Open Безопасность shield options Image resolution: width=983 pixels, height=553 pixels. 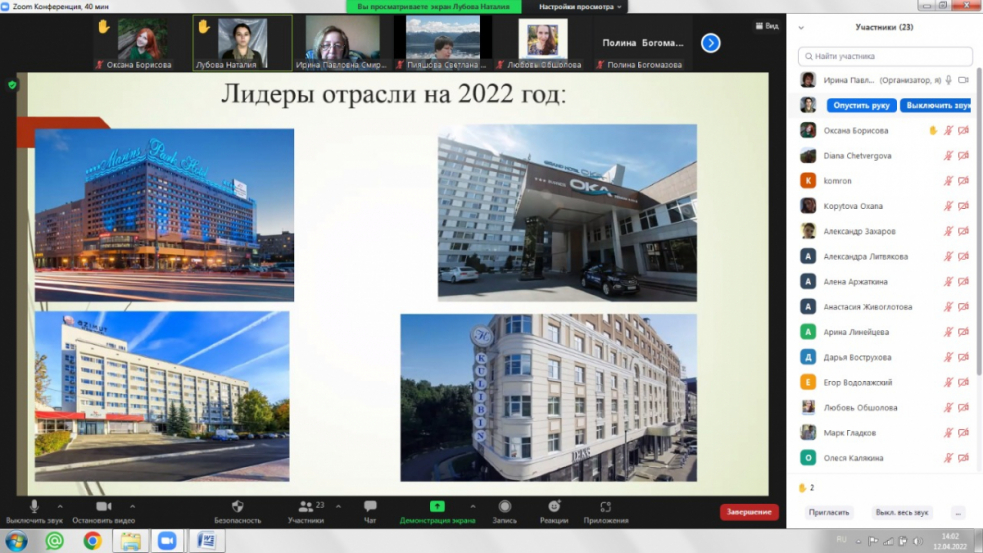(238, 506)
